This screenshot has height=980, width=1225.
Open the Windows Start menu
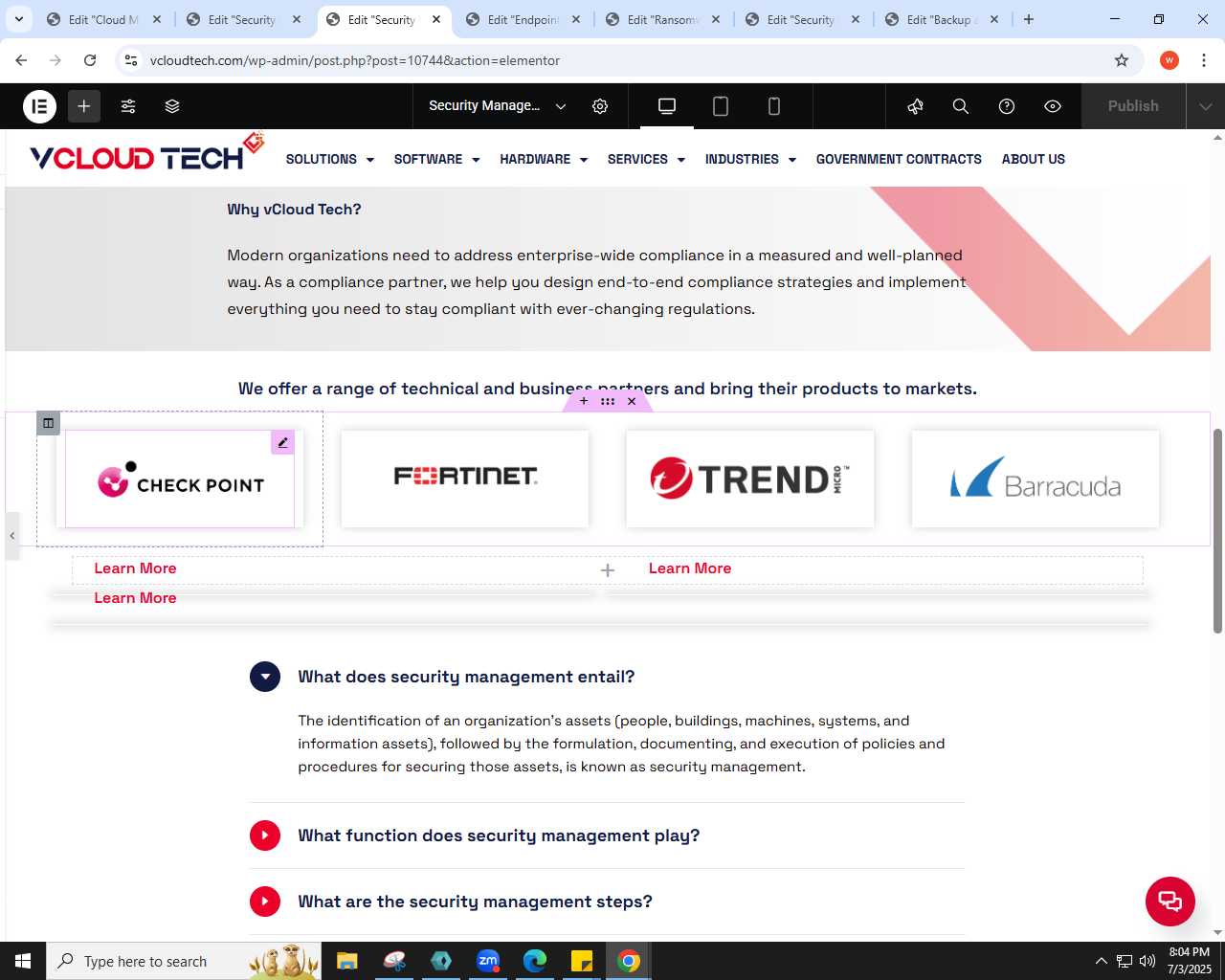pyautogui.click(x=23, y=961)
